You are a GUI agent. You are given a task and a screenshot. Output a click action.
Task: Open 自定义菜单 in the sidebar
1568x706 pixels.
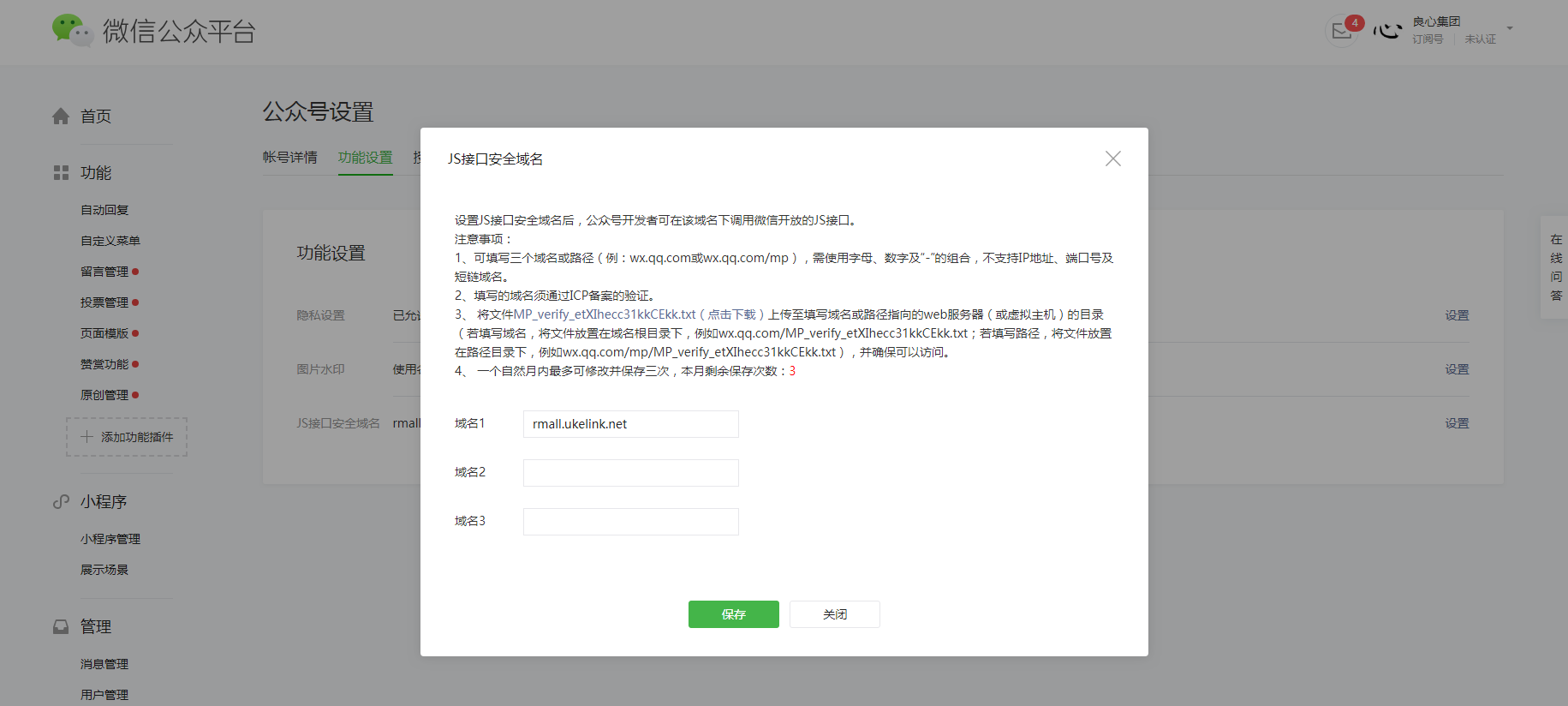coord(110,241)
